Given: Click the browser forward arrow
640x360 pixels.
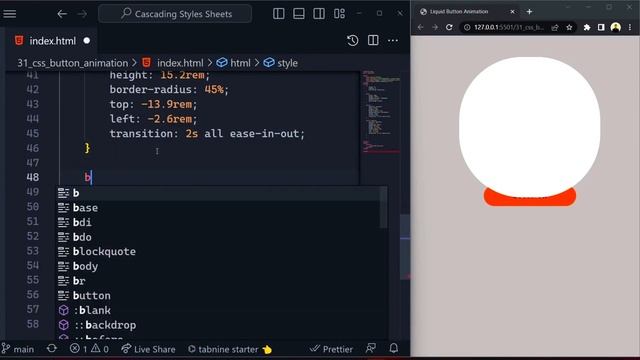Looking at the screenshot, I should click(x=435, y=27).
